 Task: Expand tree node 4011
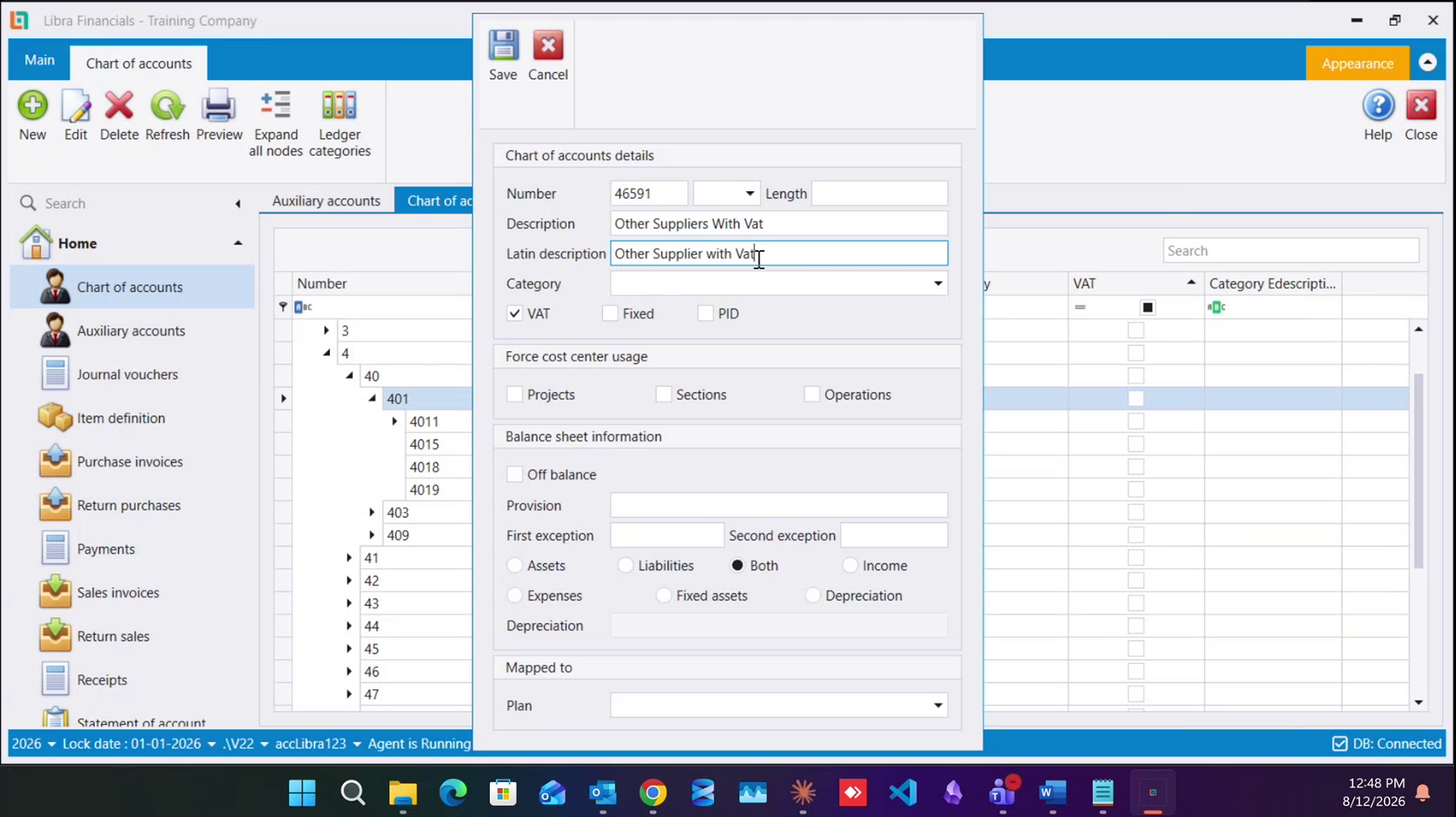394,422
